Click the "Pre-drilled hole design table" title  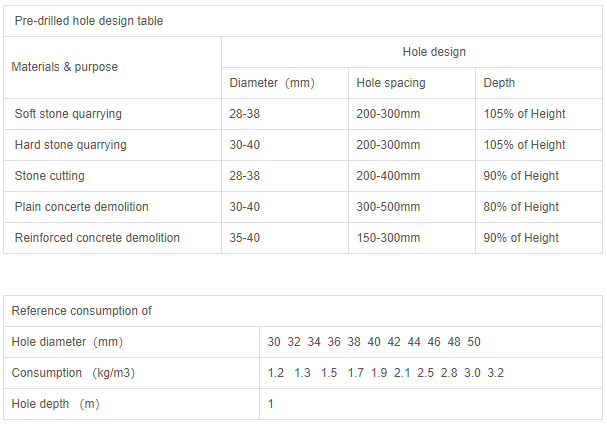89,21
